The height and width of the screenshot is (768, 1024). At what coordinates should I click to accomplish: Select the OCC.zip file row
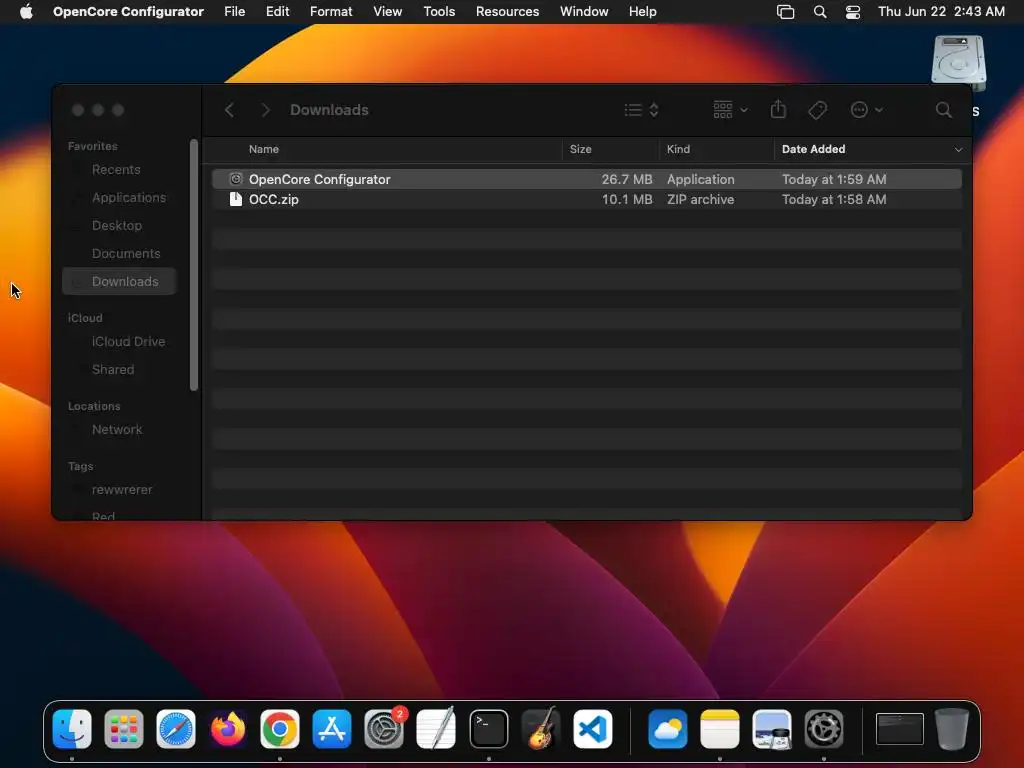pyautogui.click(x=586, y=199)
